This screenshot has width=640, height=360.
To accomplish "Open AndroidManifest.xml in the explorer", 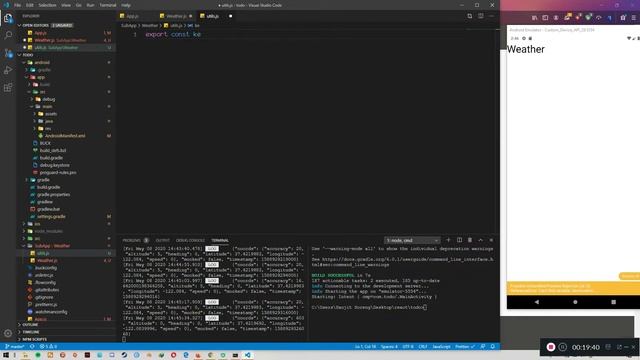I will 64,136.
